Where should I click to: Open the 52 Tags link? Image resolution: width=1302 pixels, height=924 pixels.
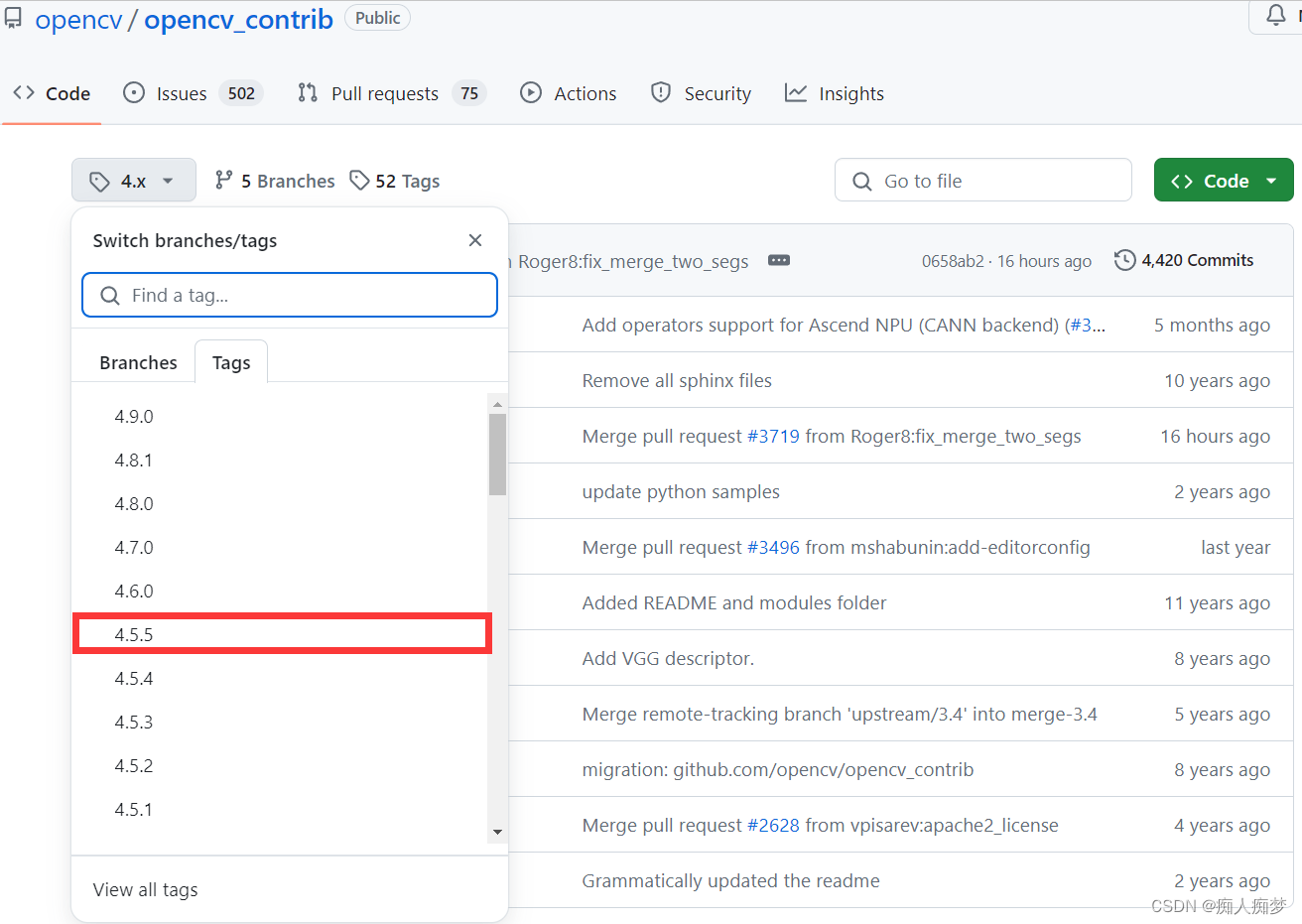[395, 181]
